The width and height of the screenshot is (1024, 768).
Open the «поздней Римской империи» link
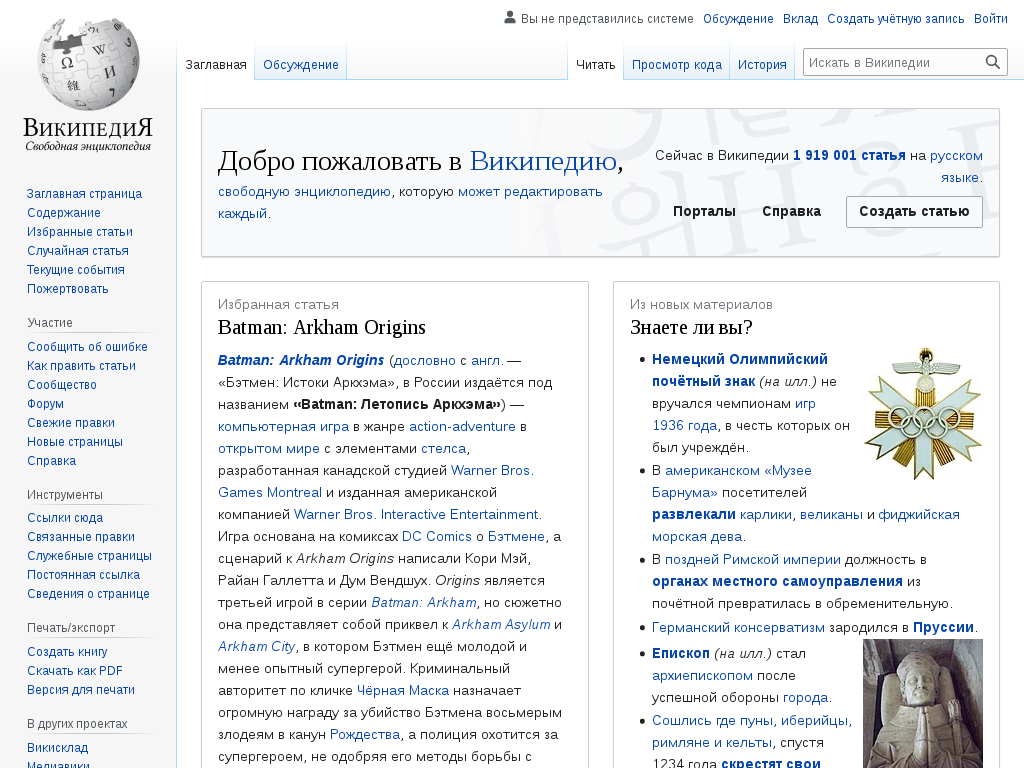(x=753, y=560)
